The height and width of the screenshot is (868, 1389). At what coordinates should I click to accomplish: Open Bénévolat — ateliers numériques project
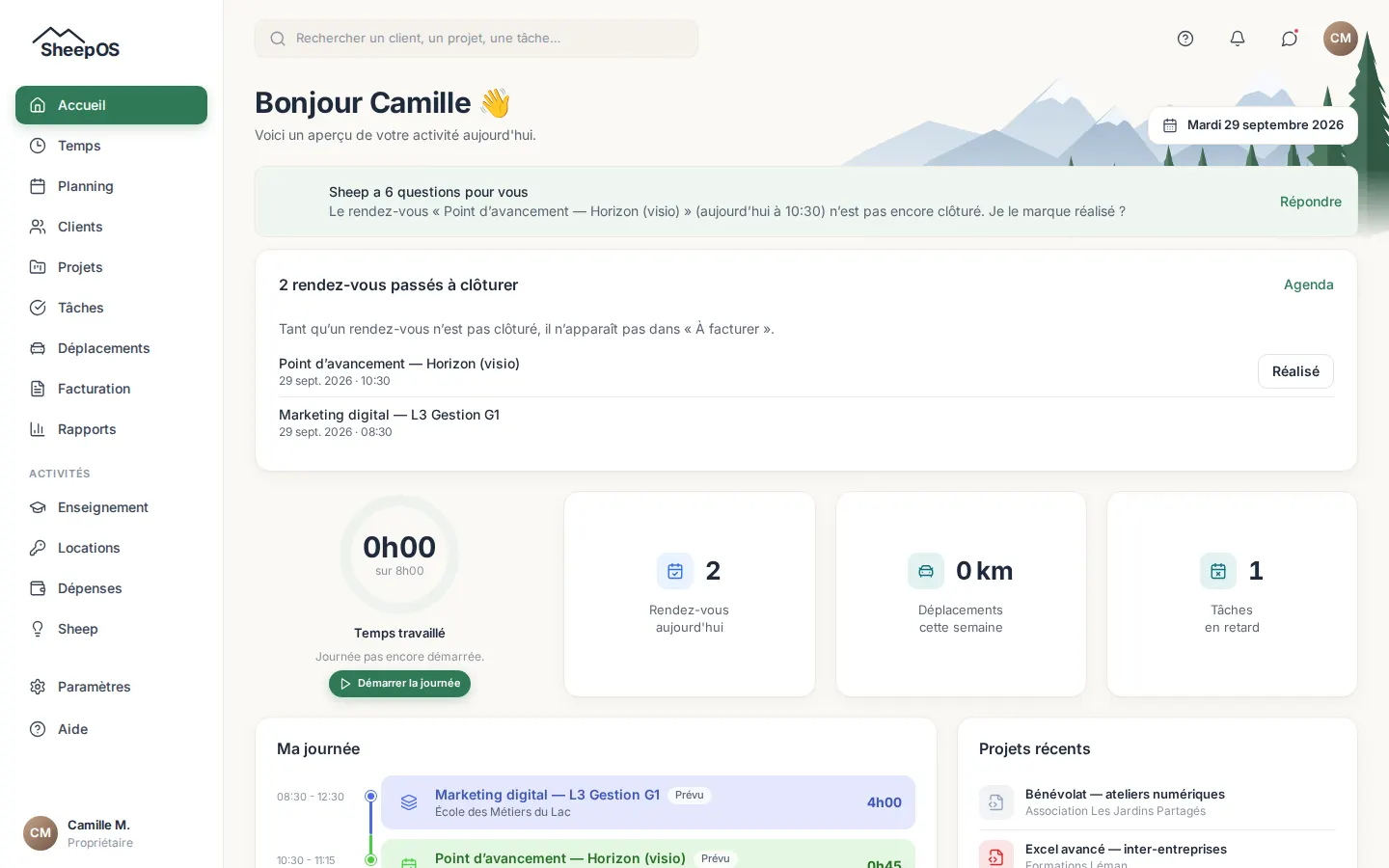coord(1157,802)
